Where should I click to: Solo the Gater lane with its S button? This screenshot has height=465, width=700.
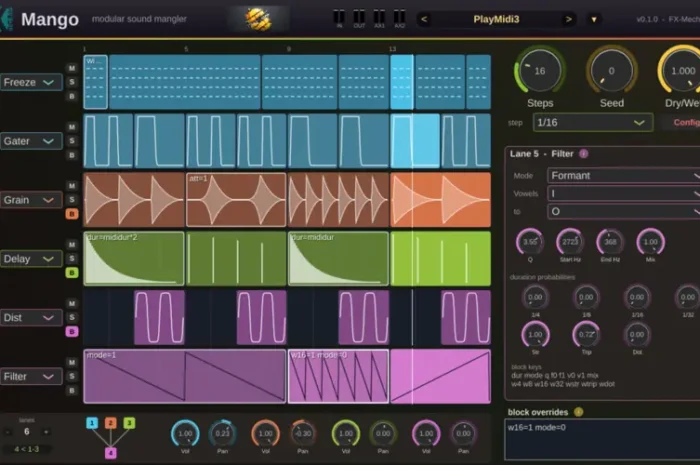click(72, 141)
